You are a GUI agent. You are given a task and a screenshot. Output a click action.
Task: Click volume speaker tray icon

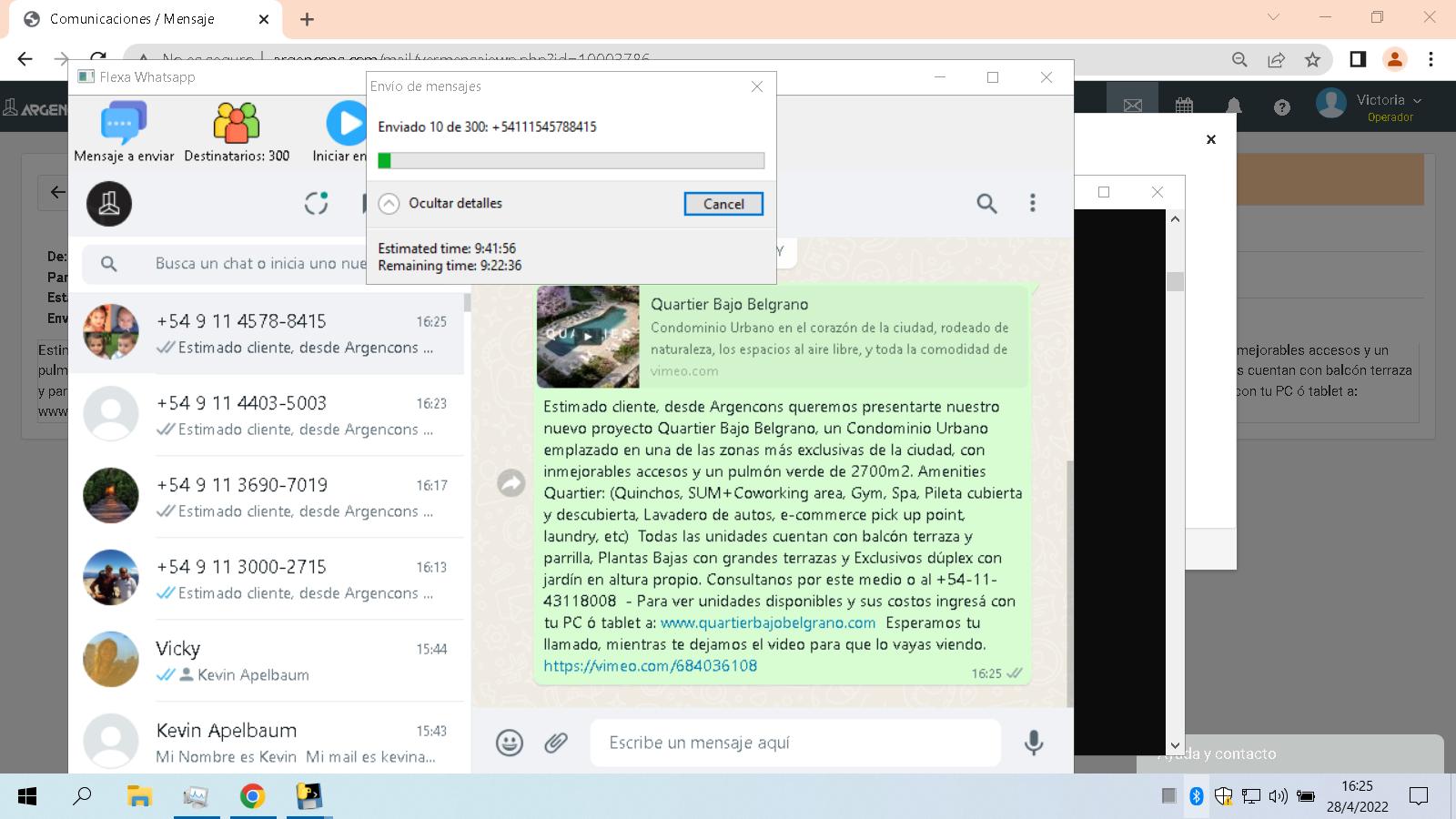(1278, 796)
